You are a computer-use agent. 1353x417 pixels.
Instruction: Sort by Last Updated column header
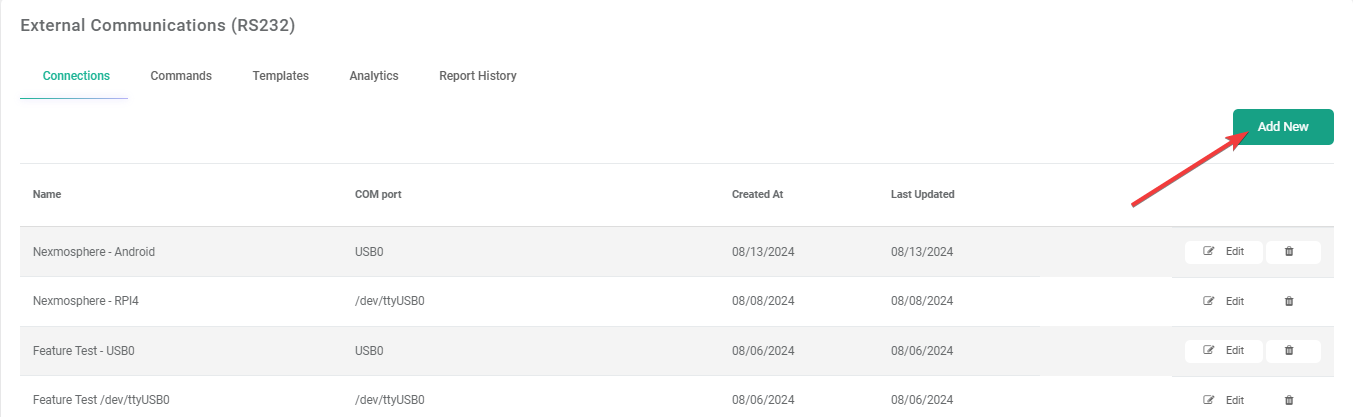[x=922, y=195]
